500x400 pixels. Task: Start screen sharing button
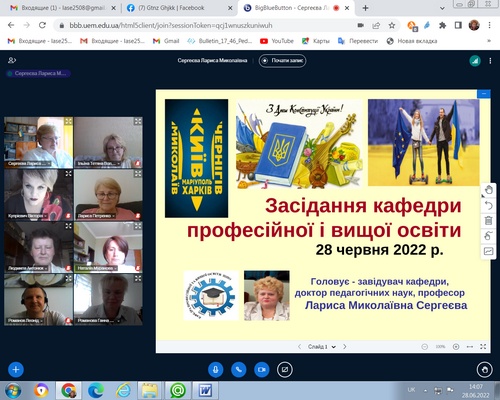pyautogui.click(x=285, y=369)
